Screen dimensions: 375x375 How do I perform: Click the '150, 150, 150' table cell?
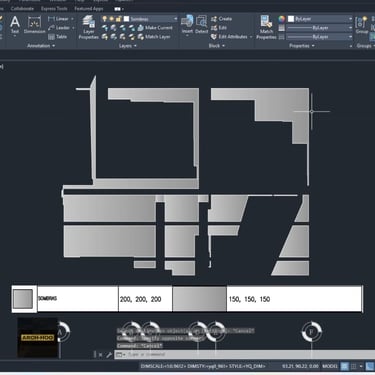294,299
